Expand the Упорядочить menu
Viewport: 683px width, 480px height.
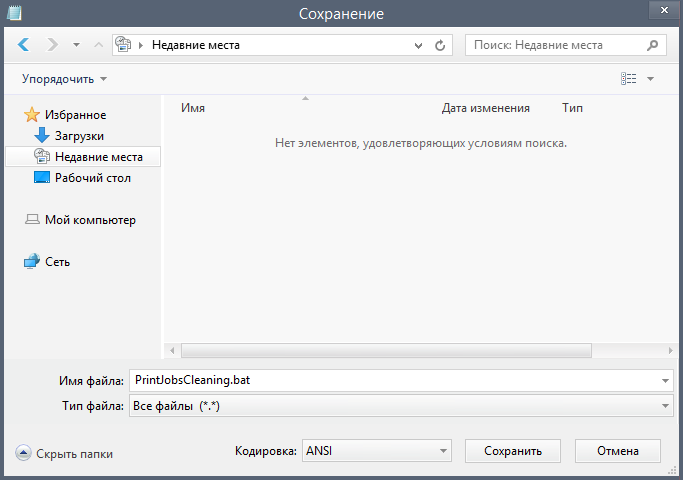coord(64,79)
